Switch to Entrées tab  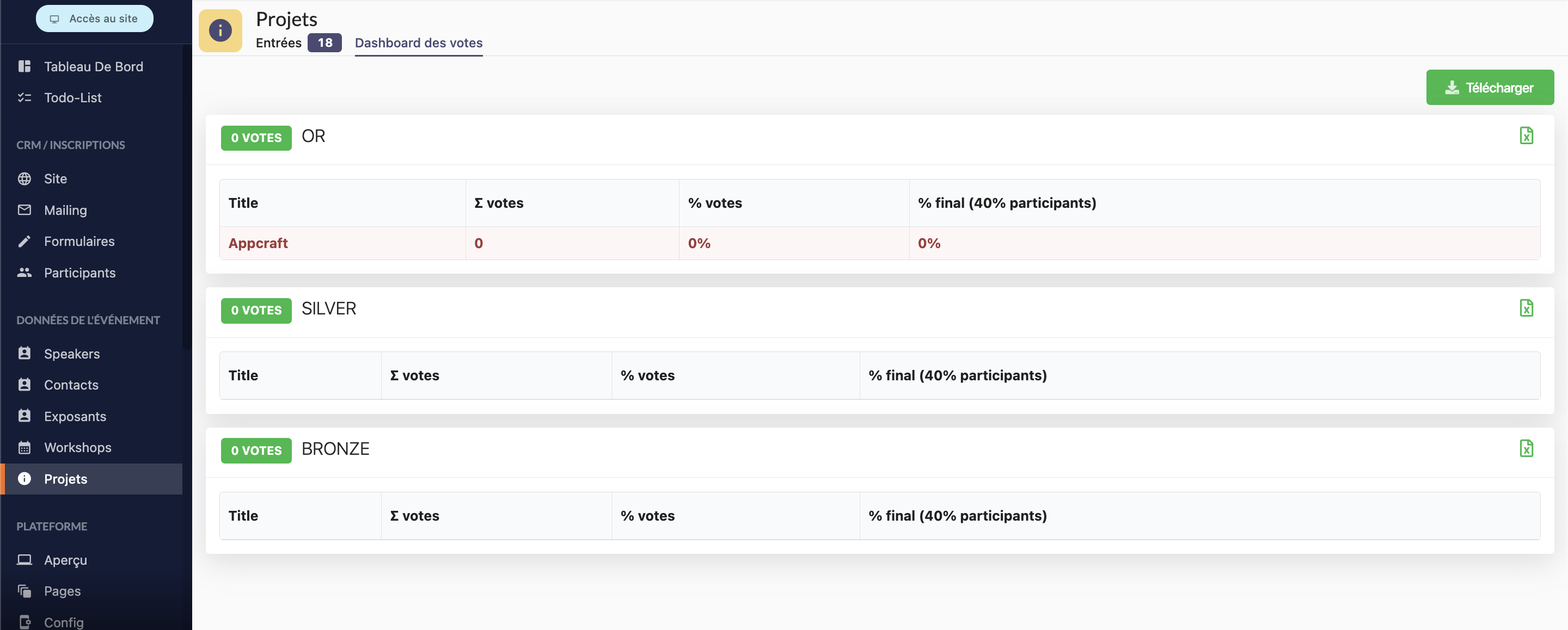278,43
